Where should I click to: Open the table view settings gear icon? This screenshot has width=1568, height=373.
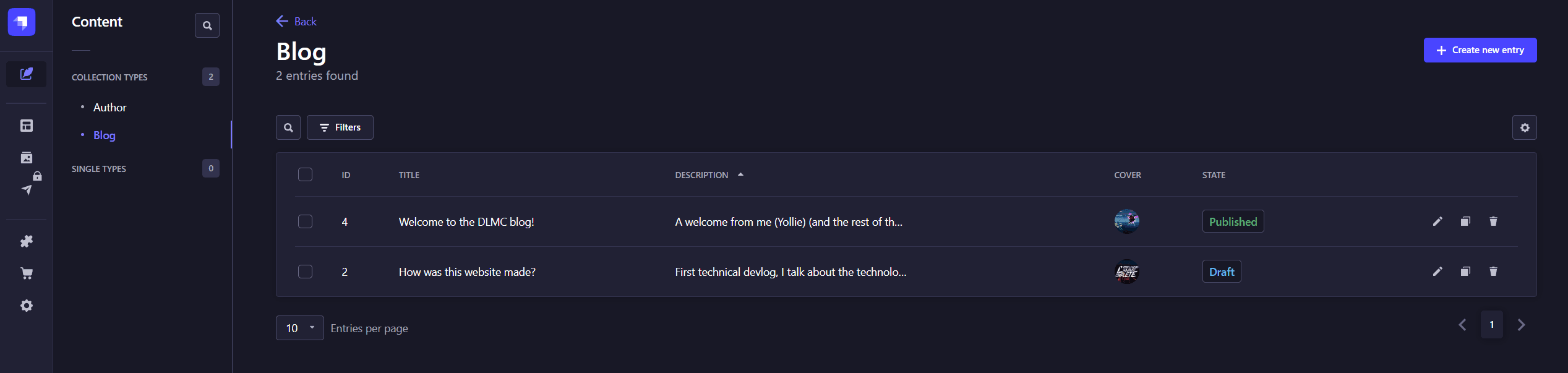click(1525, 127)
